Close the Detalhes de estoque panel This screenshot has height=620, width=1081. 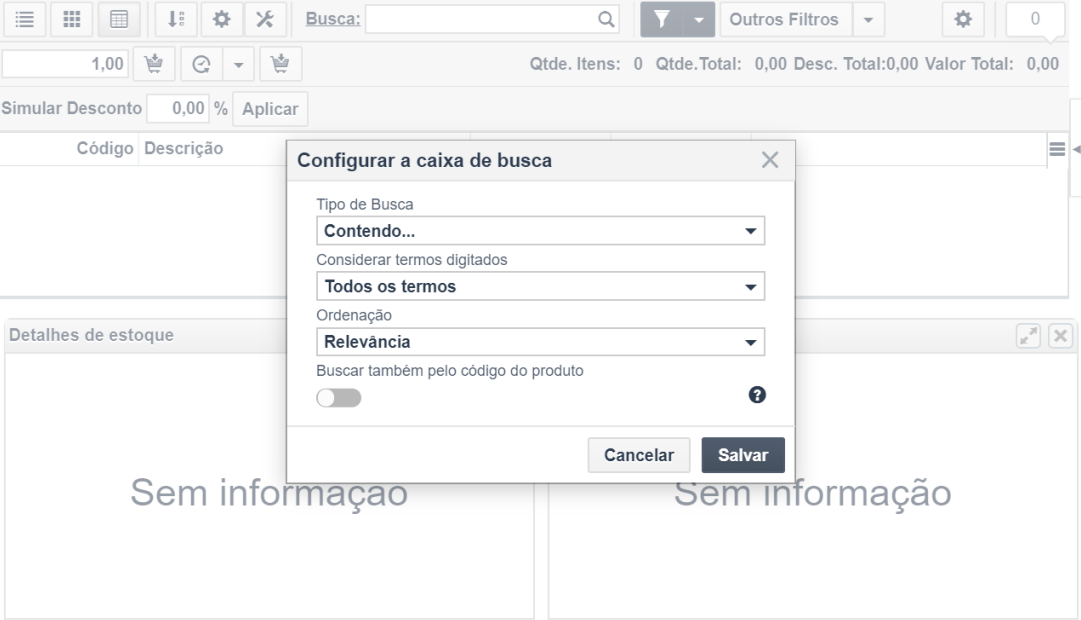click(1060, 336)
